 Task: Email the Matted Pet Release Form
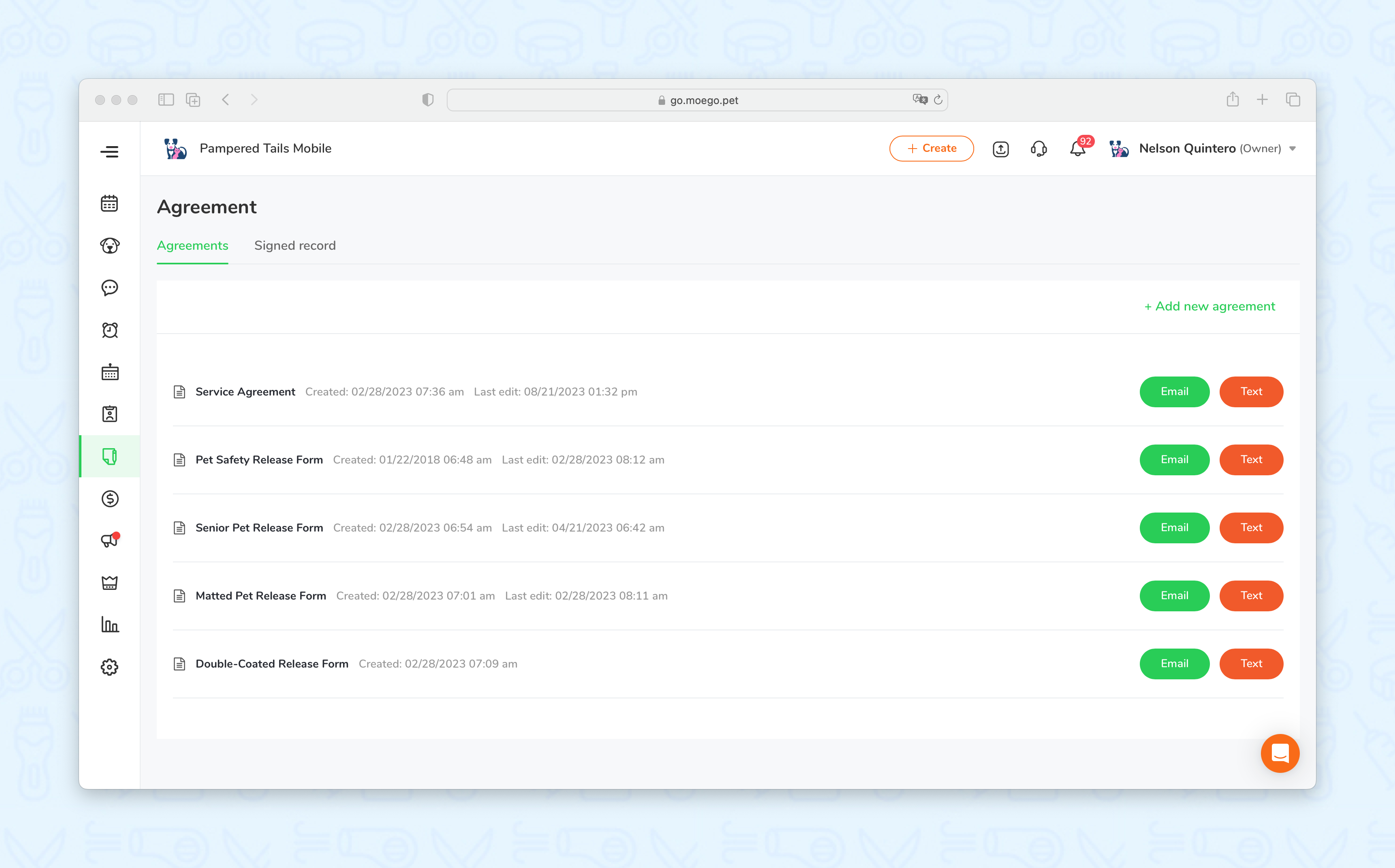click(x=1175, y=596)
